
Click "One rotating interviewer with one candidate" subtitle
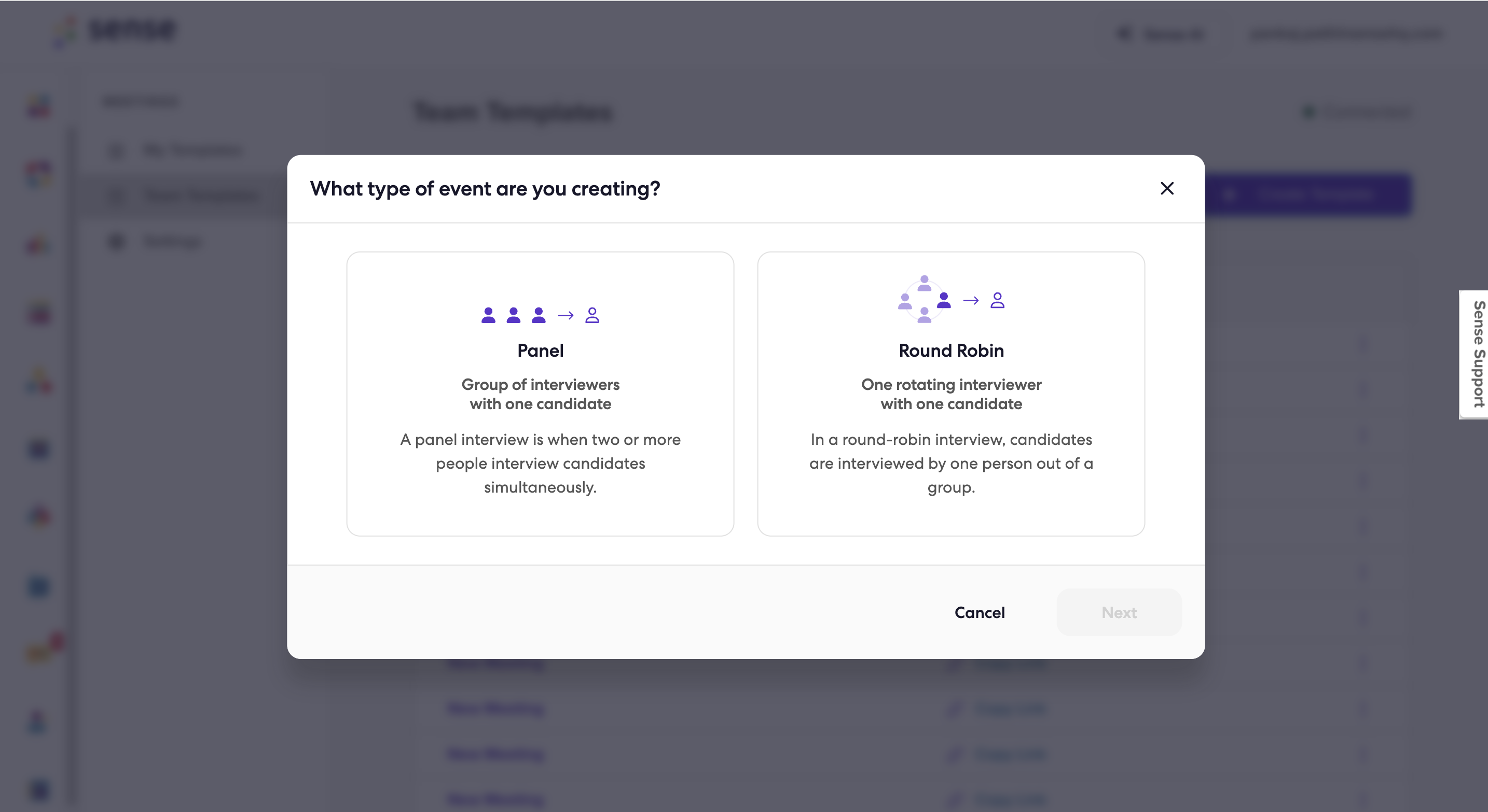[x=952, y=394]
